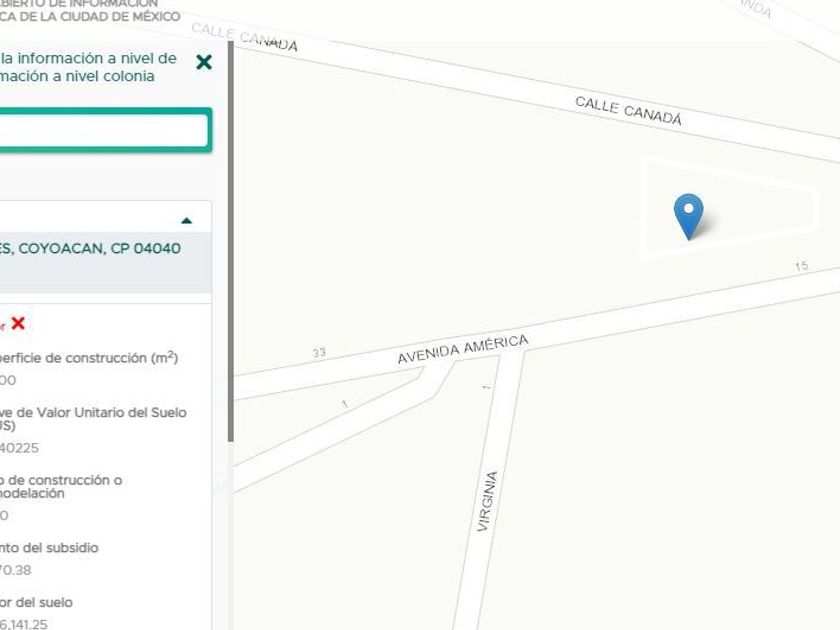Click the Monto del subsidio value

[16, 570]
